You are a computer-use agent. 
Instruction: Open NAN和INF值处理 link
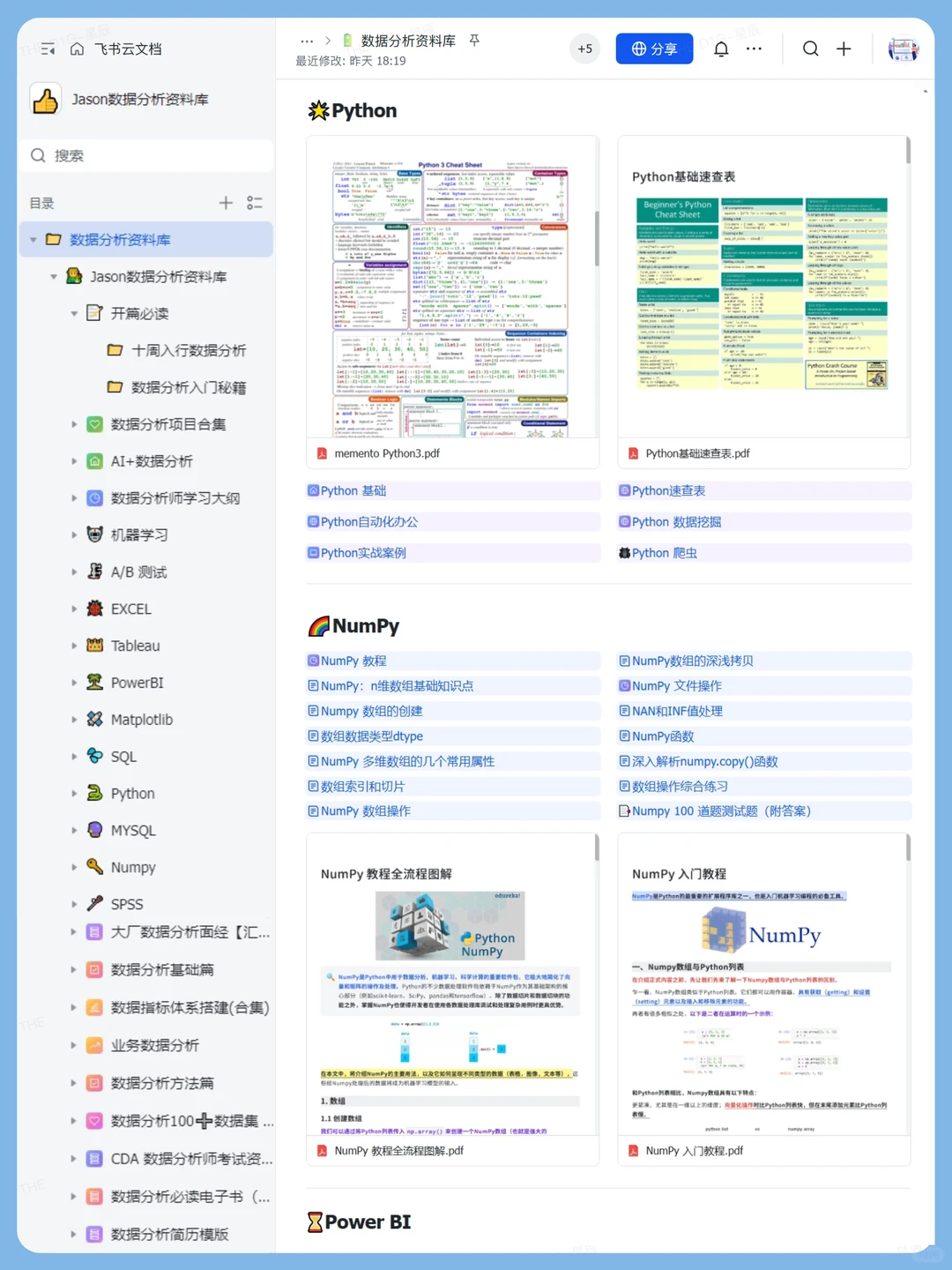pyautogui.click(x=677, y=711)
